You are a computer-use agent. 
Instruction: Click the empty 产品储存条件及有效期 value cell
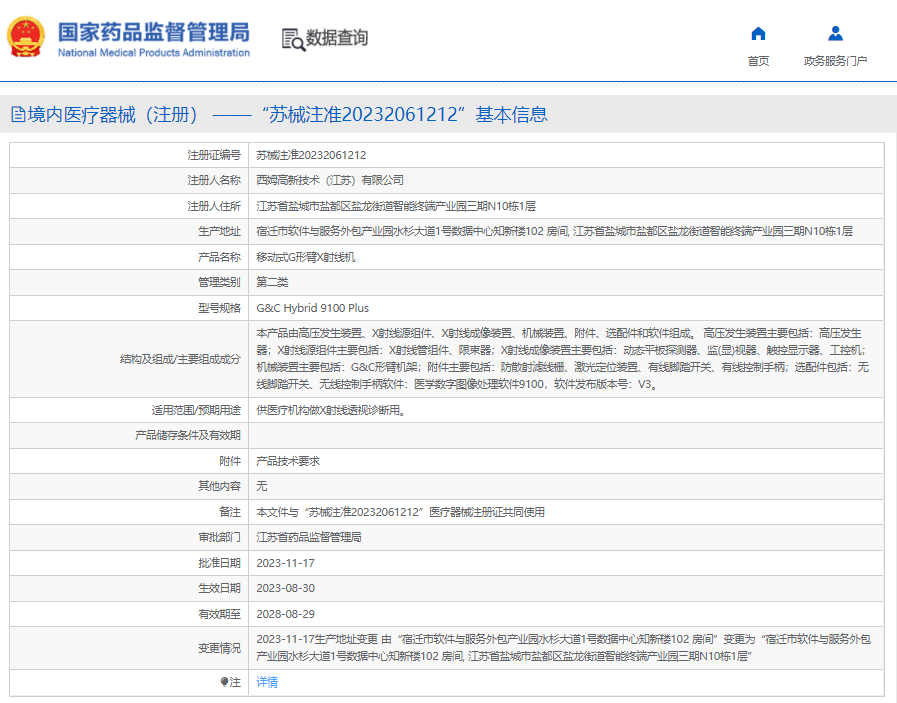[x=566, y=435]
